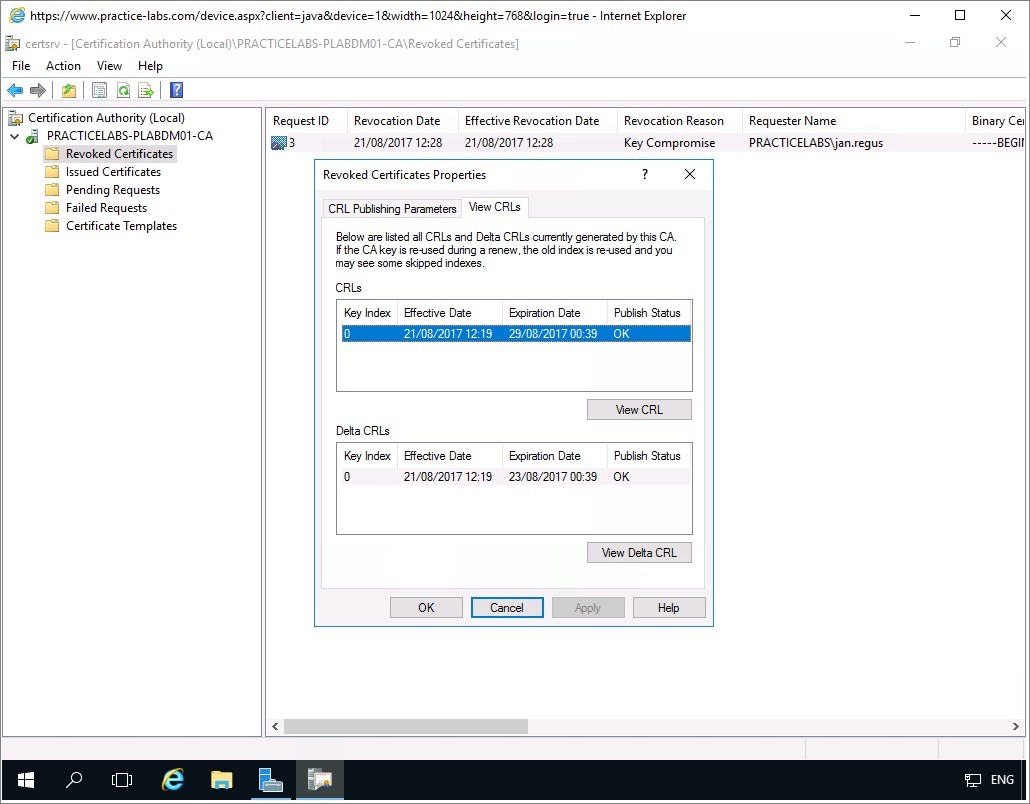Collapse the PRACTICELABS-PLABDM01-CA tree node

(14, 137)
